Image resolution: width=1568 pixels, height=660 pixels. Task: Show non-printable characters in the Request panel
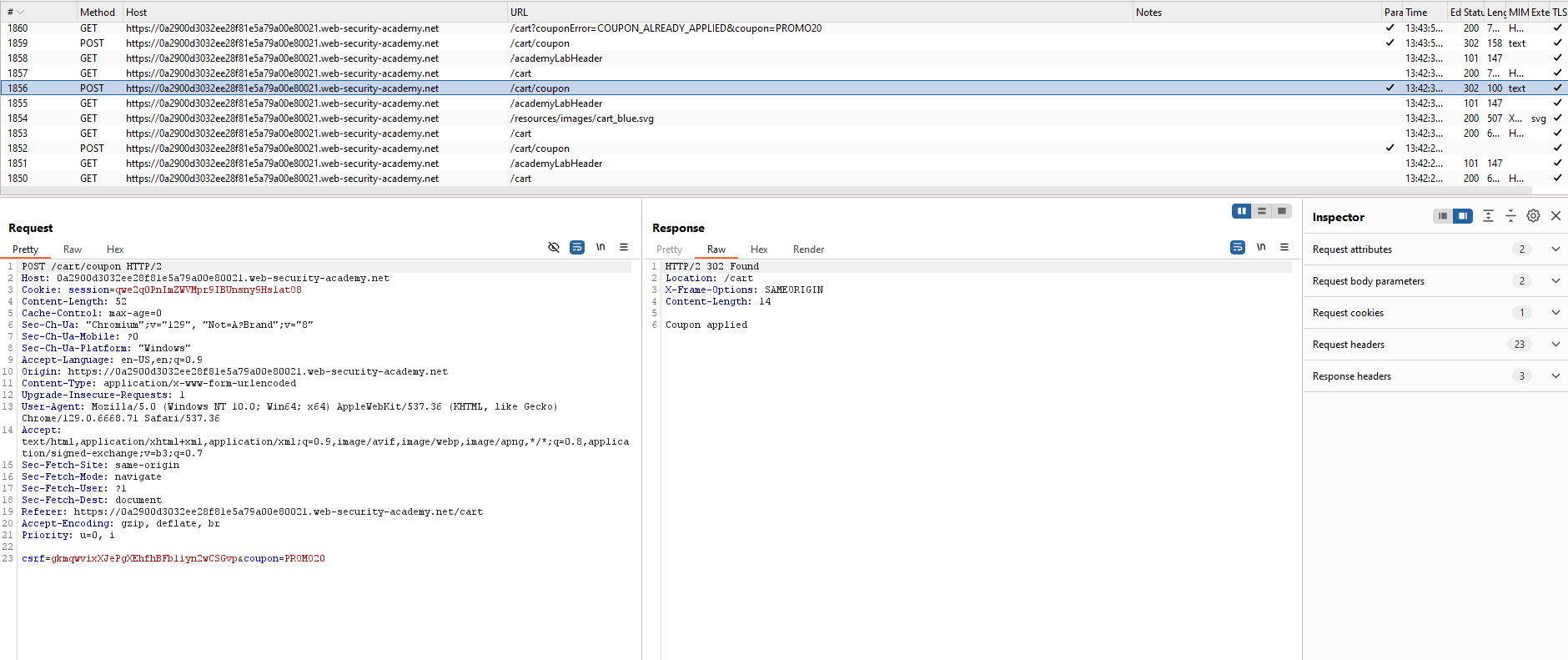tap(601, 247)
